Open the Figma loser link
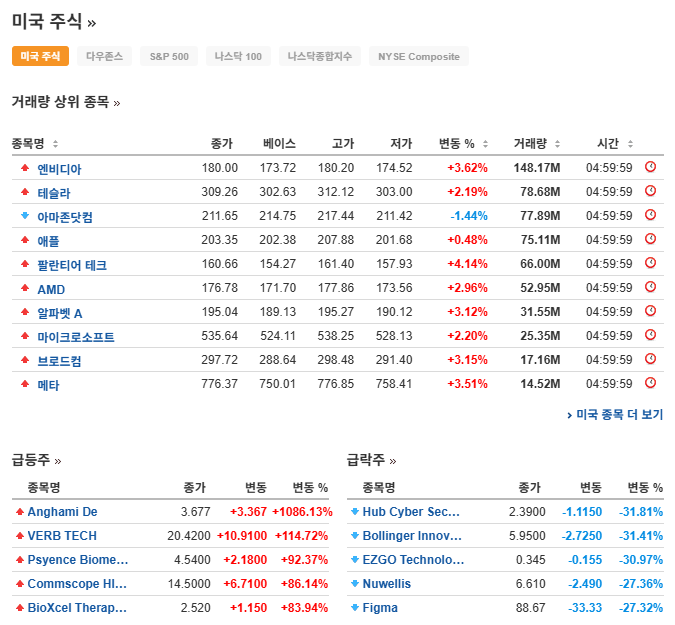 [x=380, y=608]
